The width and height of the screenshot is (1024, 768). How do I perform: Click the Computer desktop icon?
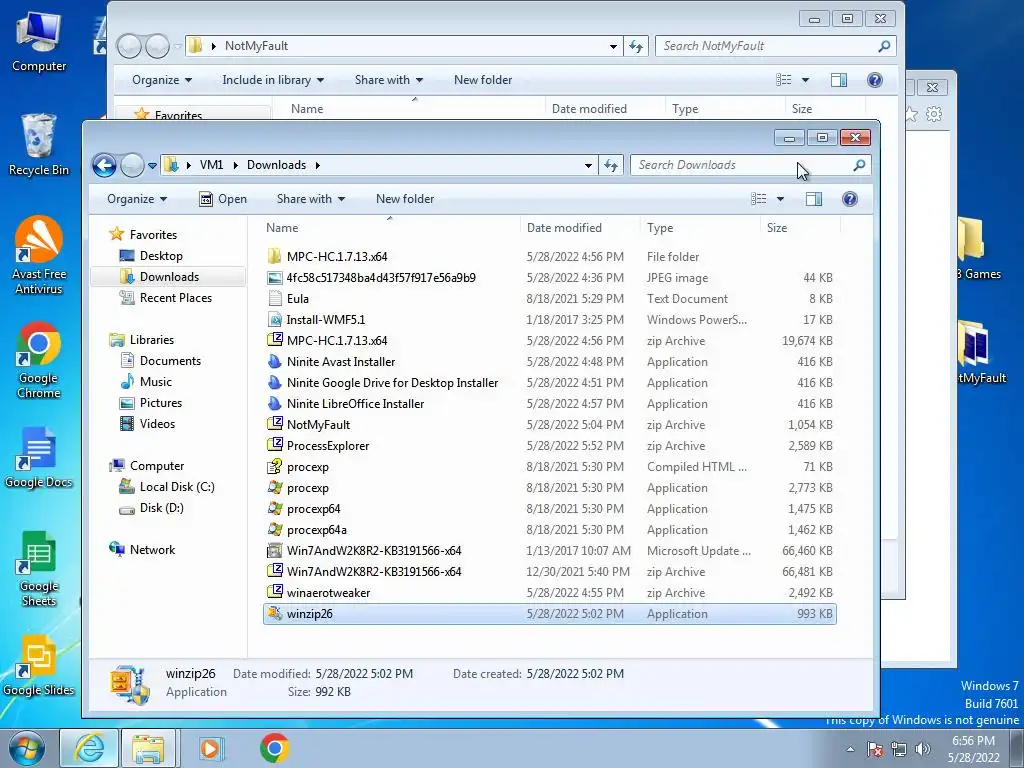pos(39,42)
